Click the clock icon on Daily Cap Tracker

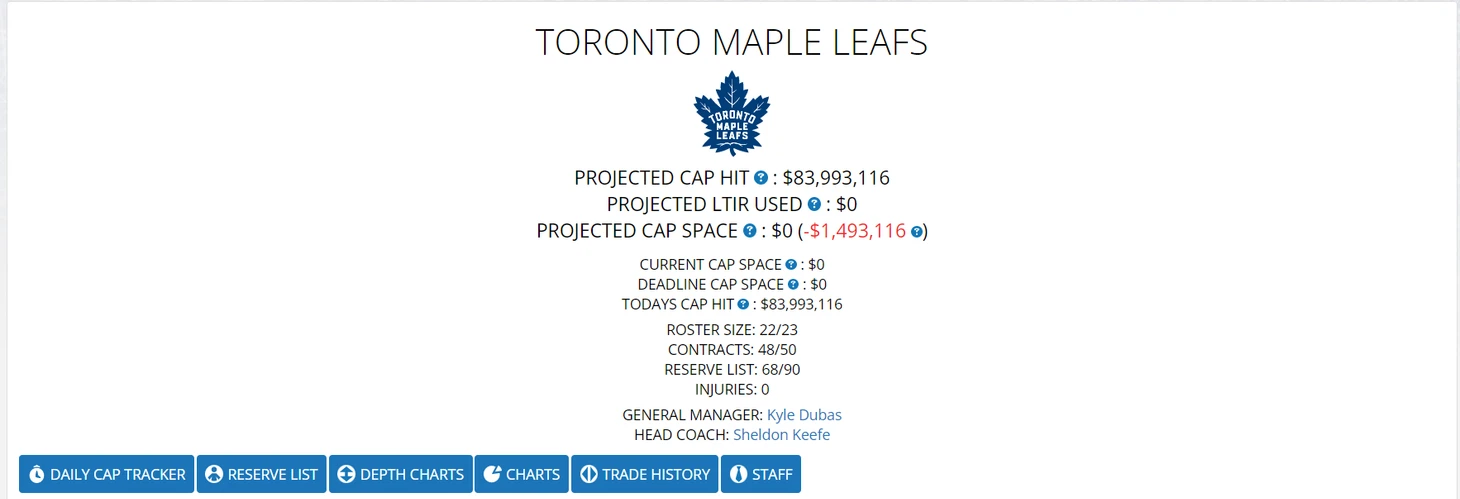coord(37,474)
